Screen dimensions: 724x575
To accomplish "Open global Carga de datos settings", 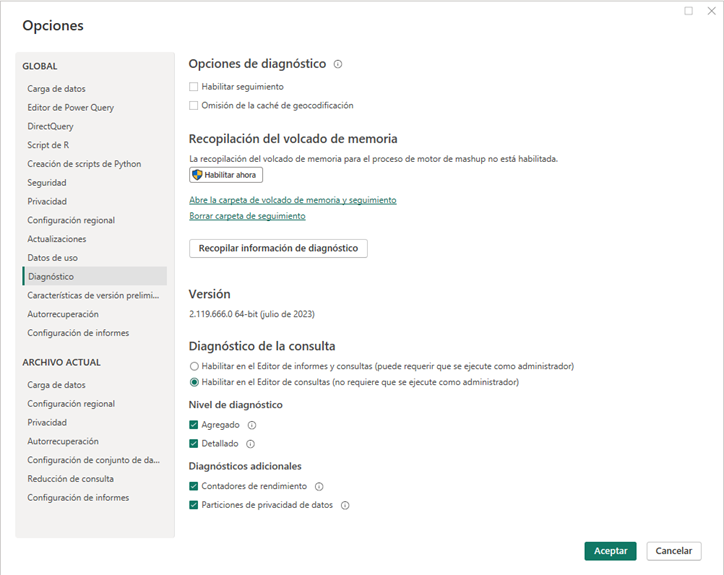I will pyautogui.click(x=95, y=89).
